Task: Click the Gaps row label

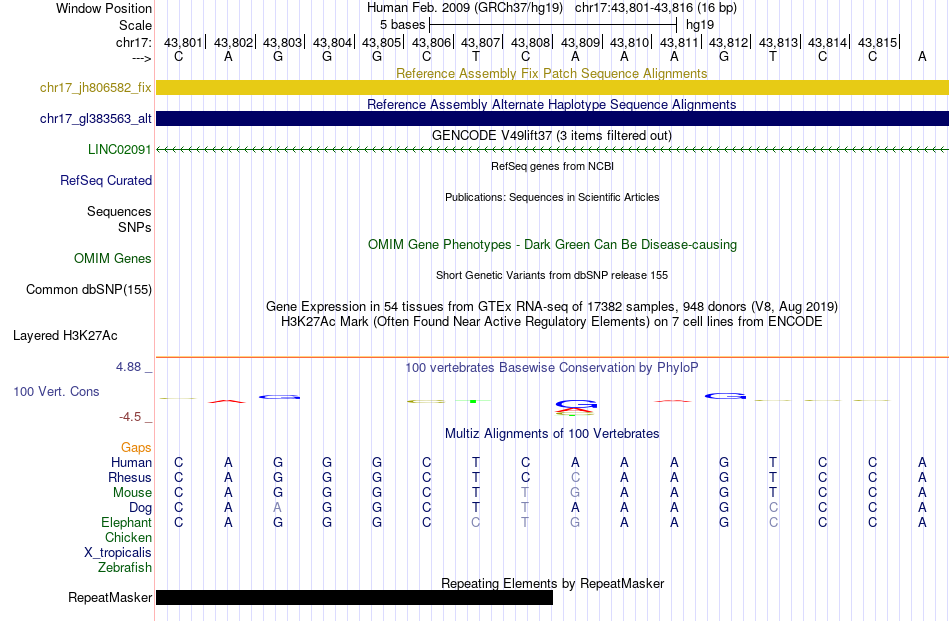Action: point(136,447)
